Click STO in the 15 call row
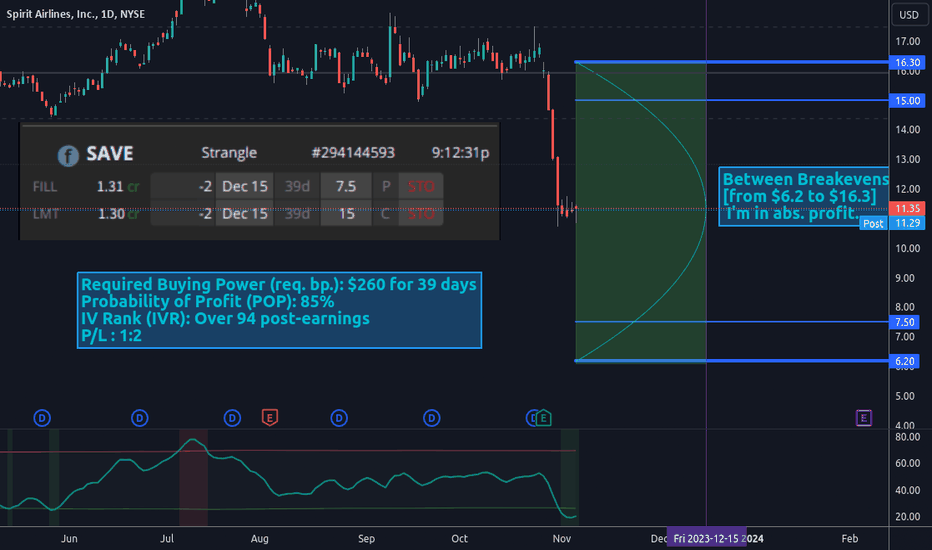The height and width of the screenshot is (550, 932). click(421, 213)
